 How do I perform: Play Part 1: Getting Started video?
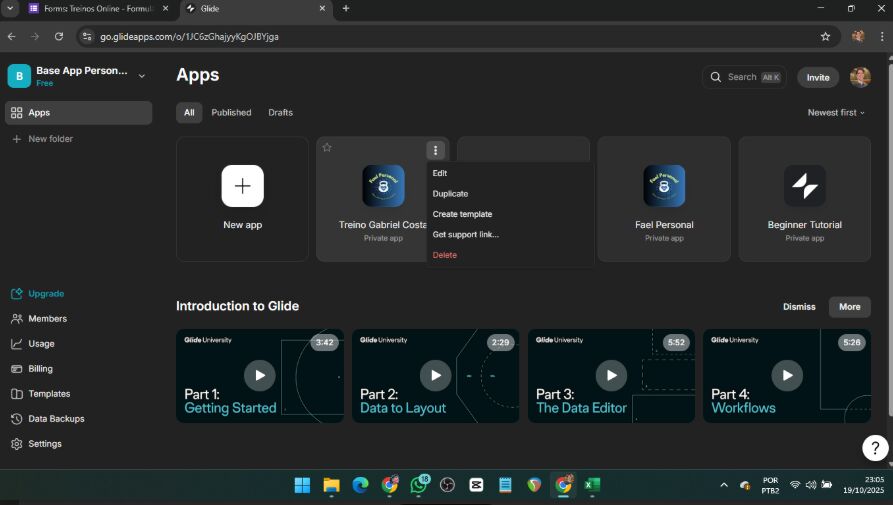[x=260, y=375]
